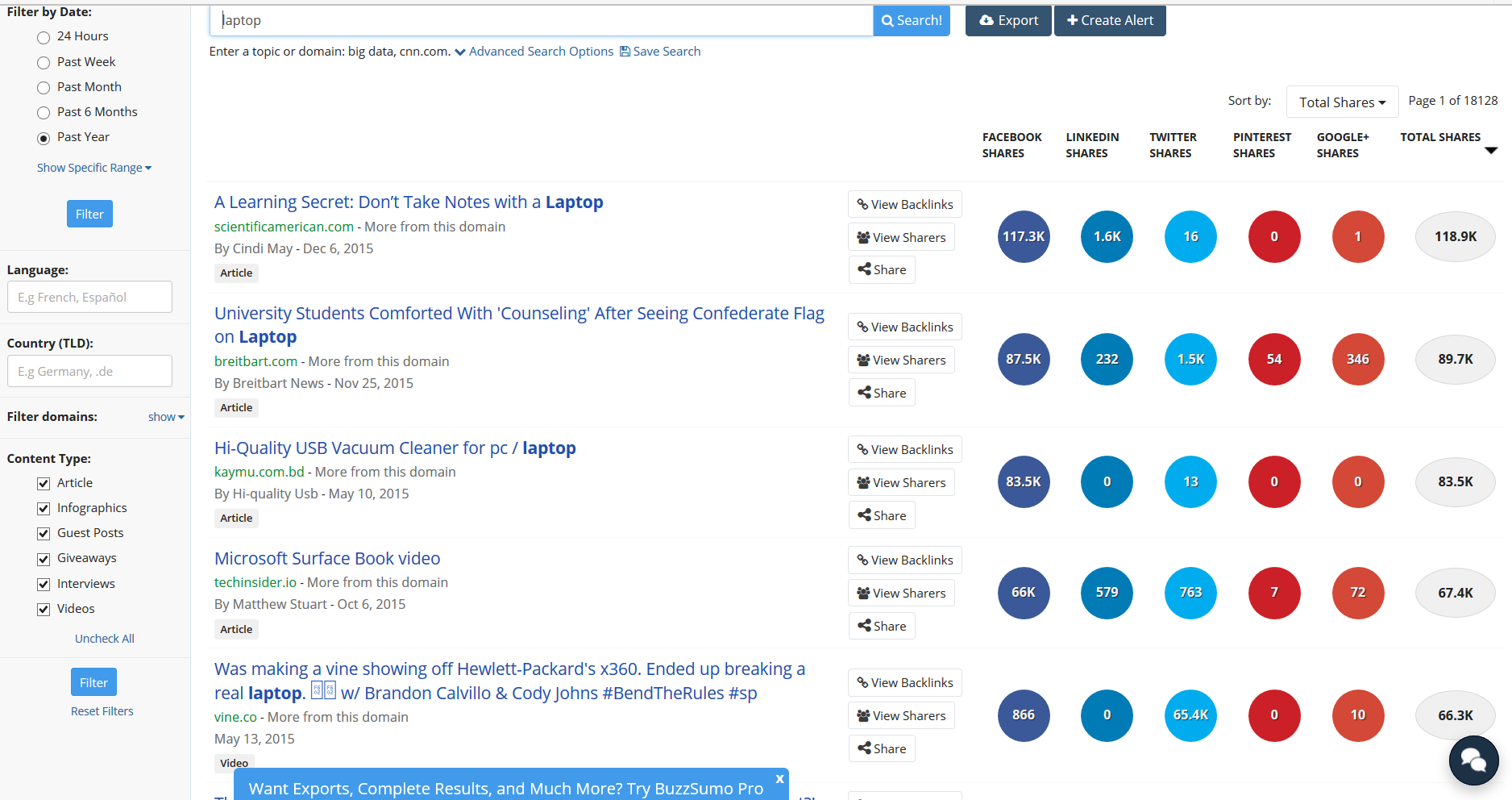Screen dimensions: 1512x800
Task: View Backlinks for Scientific American article
Action: tap(904, 205)
